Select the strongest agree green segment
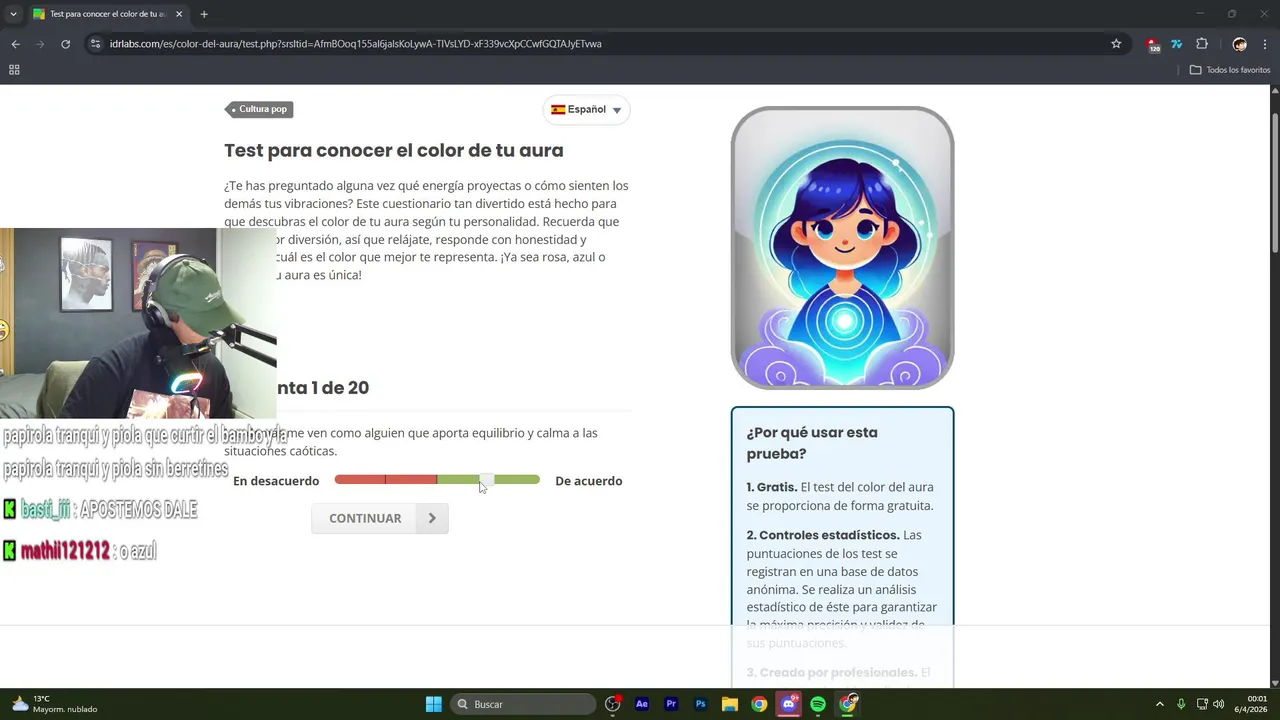The height and width of the screenshot is (720, 1280). pos(514,480)
